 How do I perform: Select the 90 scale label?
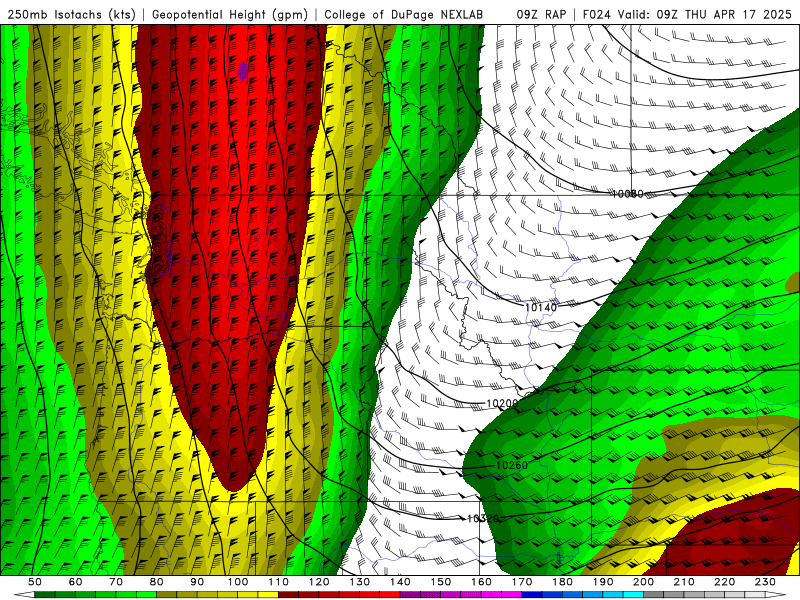click(x=197, y=582)
